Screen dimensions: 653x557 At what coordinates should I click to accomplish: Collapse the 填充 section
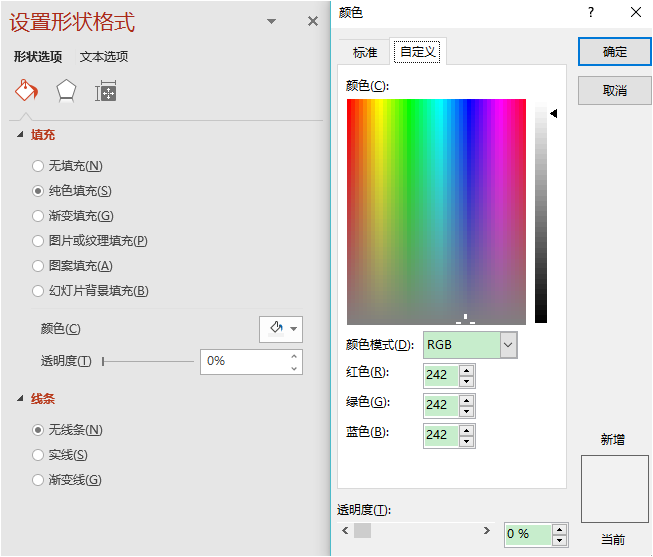21,135
